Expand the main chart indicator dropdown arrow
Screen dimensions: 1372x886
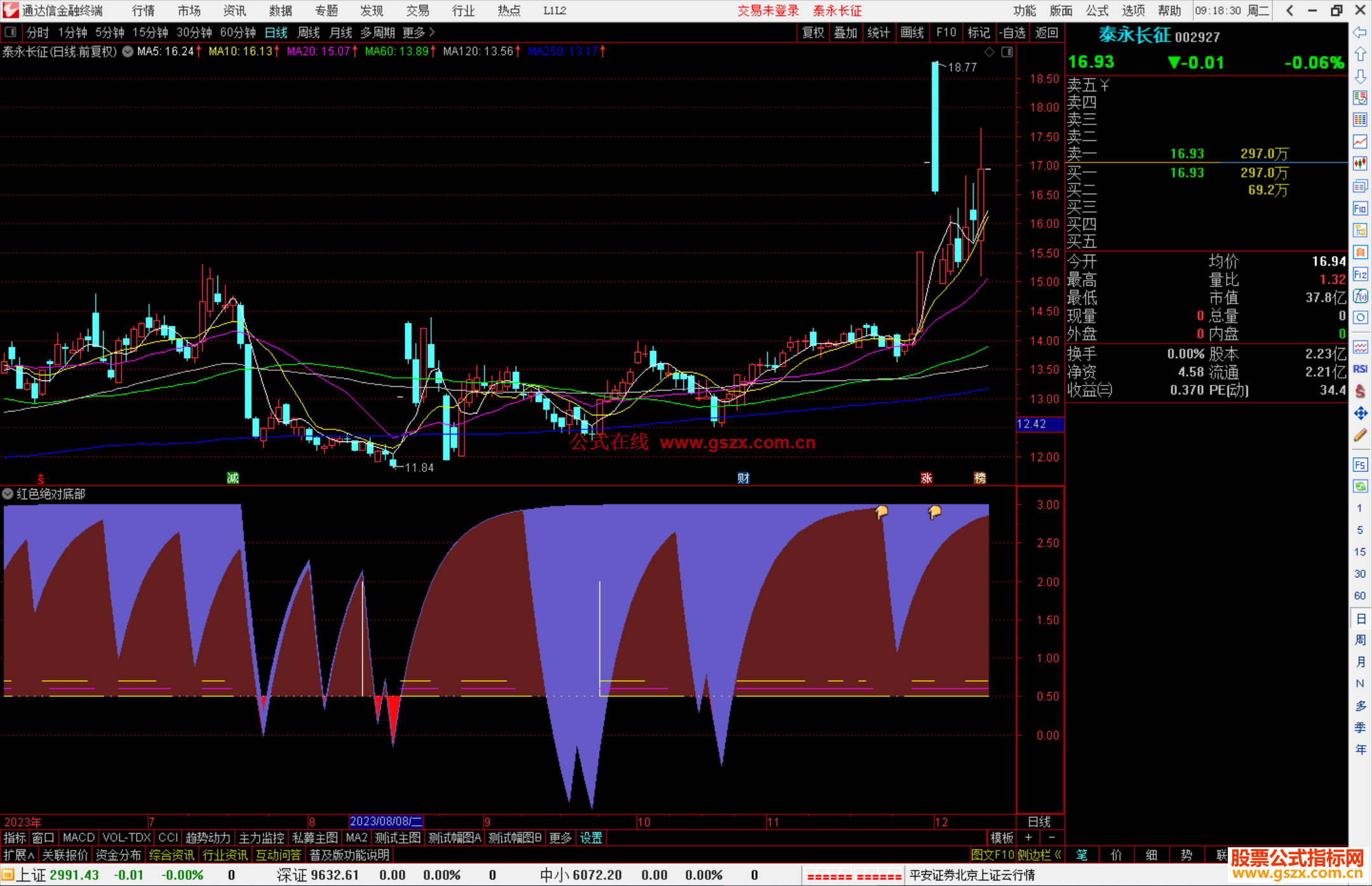(128, 51)
